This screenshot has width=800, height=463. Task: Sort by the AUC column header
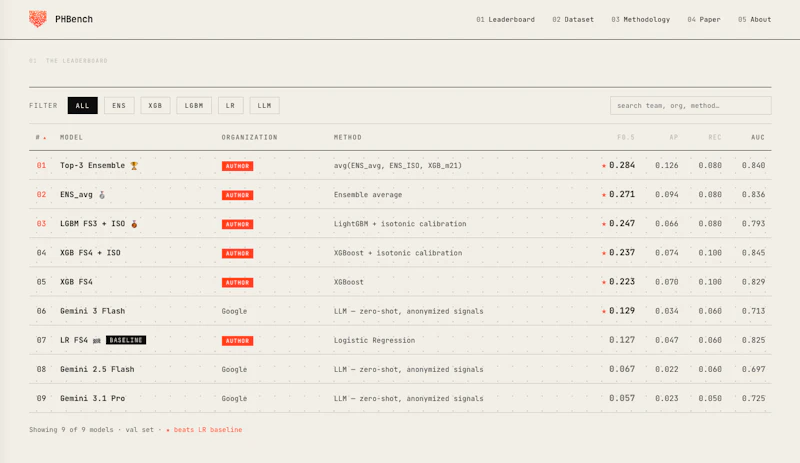[758, 137]
